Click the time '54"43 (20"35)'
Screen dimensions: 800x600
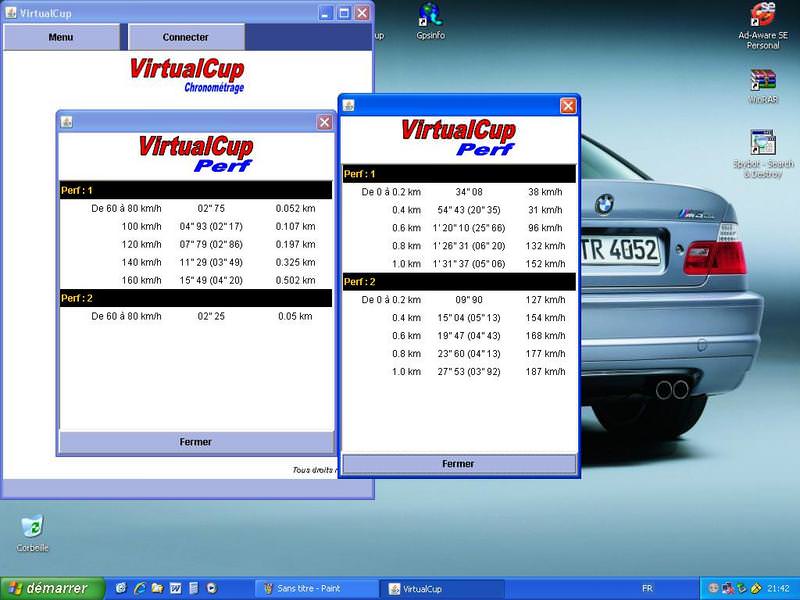point(469,210)
